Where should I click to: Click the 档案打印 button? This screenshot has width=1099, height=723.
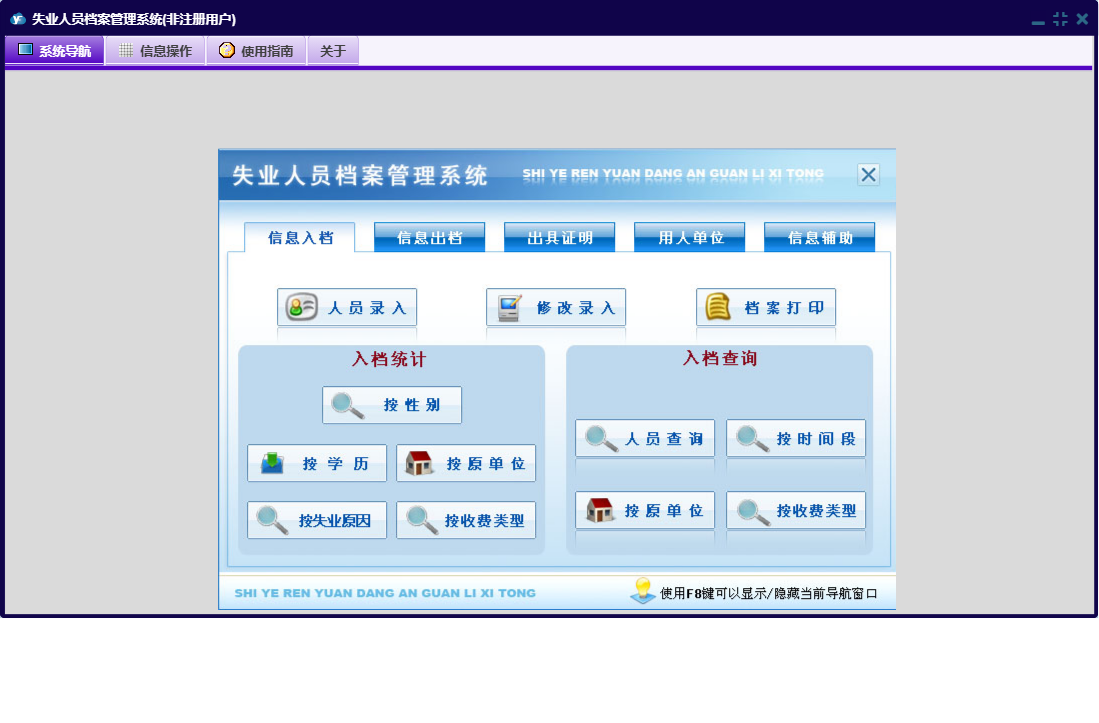[x=765, y=307]
